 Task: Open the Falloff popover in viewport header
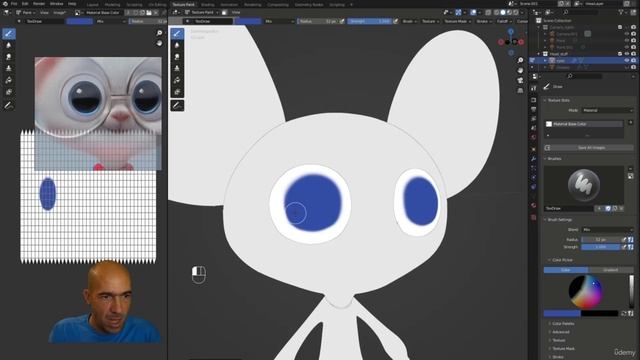click(x=504, y=21)
